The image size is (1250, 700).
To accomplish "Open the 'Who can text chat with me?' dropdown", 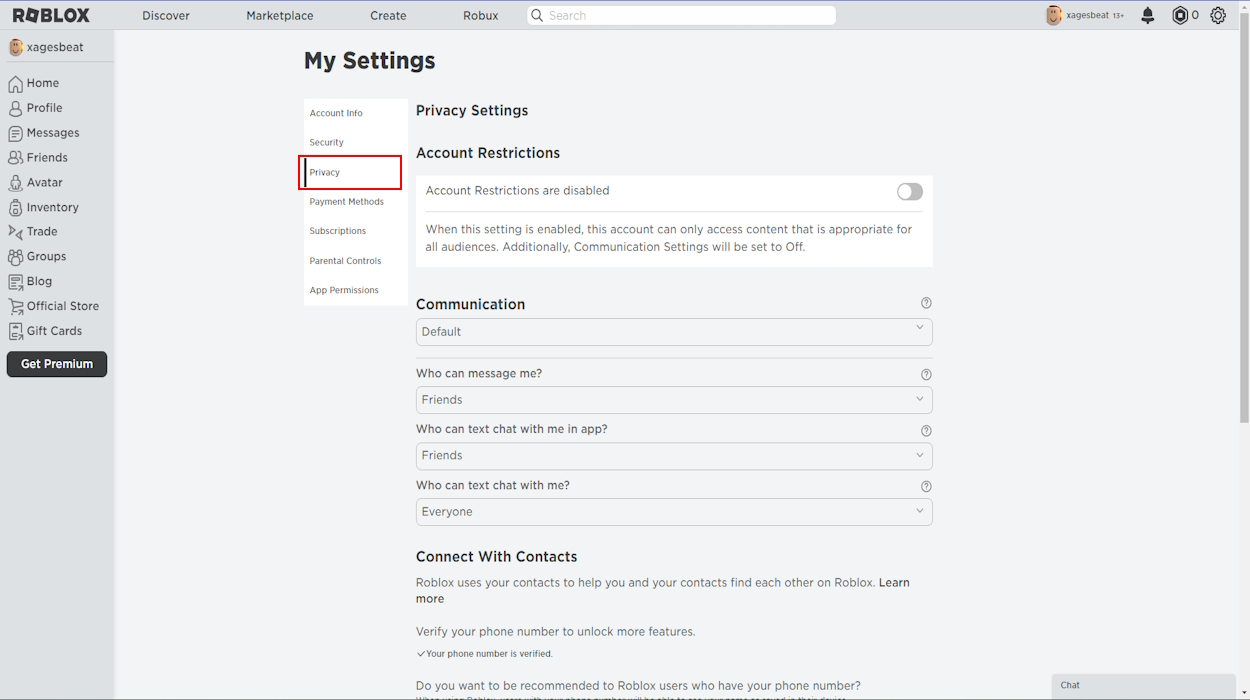I will 673,511.
